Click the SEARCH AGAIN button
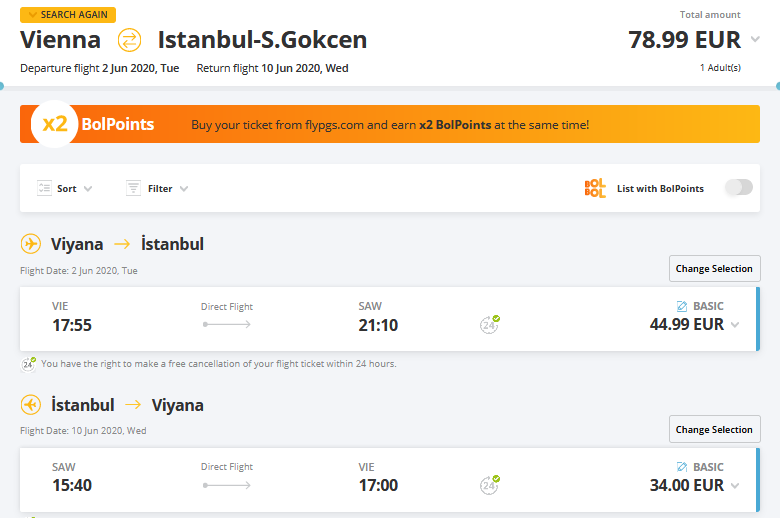Screen dimensions: 780x518 pos(68,15)
